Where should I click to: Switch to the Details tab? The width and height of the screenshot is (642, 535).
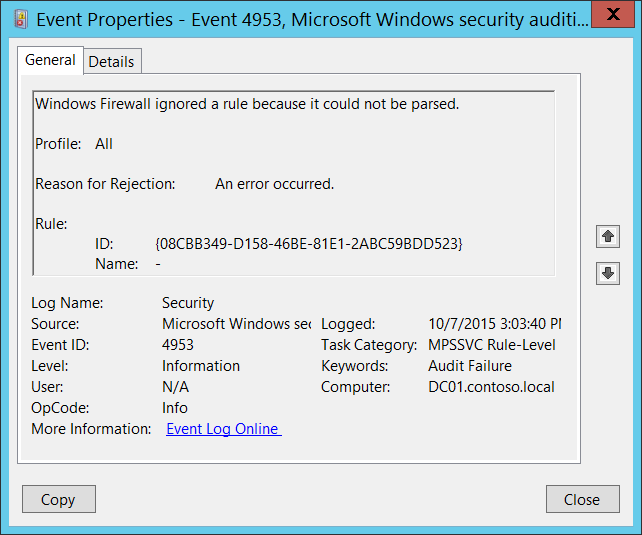(111, 61)
